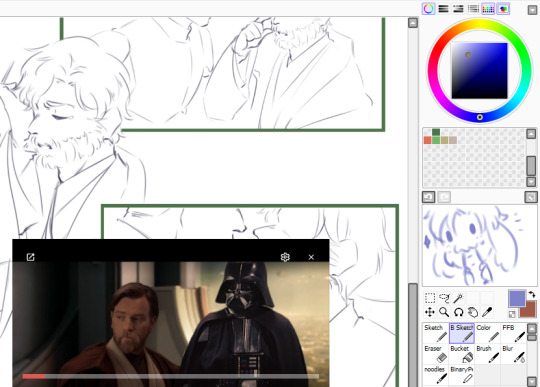
Task: Choose the Eraser tool preset
Action: (435, 354)
